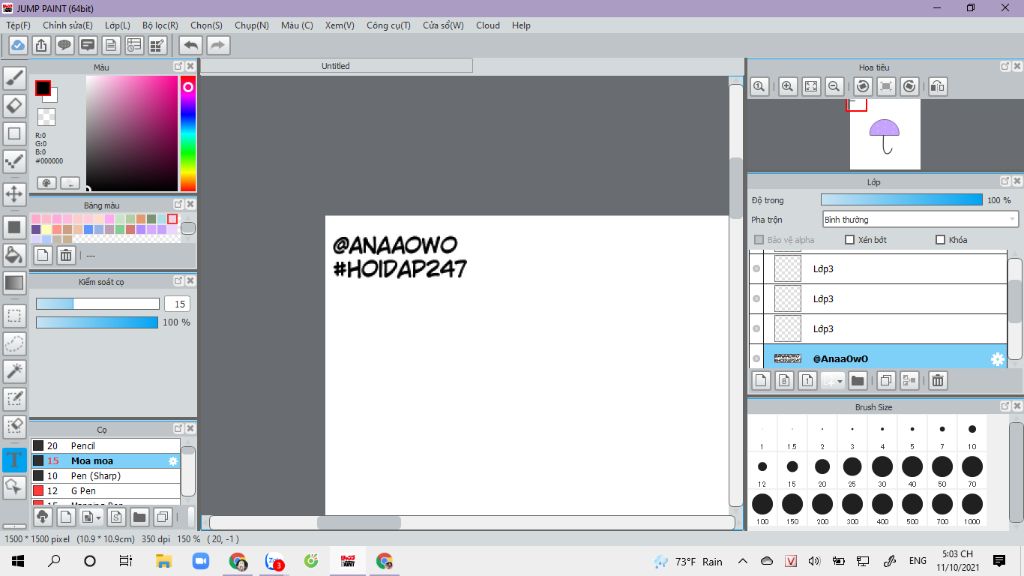Toggle visibility of the @AnaaOwO layer
This screenshot has width=1024, height=576.
(x=756, y=359)
